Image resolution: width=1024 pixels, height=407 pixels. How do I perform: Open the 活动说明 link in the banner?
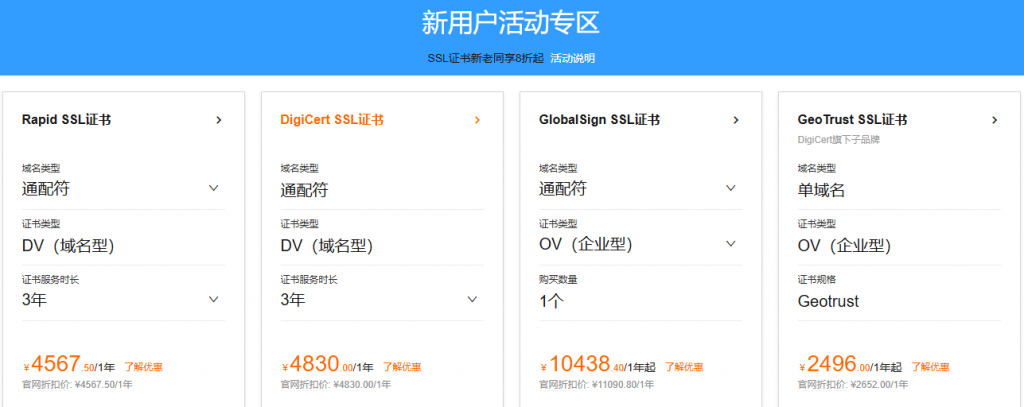pos(572,58)
